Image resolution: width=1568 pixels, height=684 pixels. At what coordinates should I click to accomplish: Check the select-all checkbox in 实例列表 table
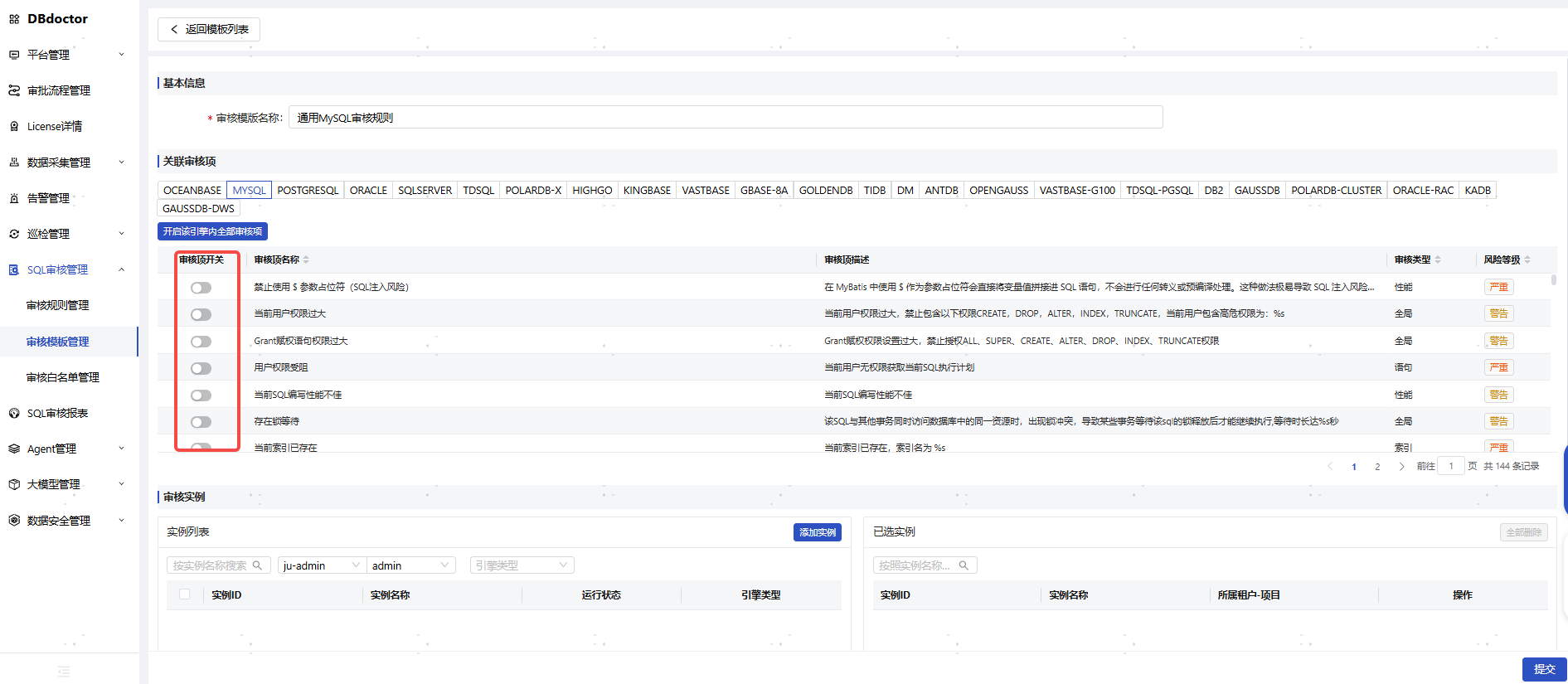[185, 594]
